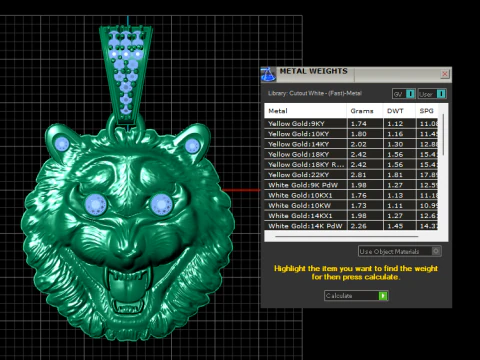Click DWT value 1.45 for 14K PdW
The height and width of the screenshot is (360, 480).
click(x=395, y=226)
